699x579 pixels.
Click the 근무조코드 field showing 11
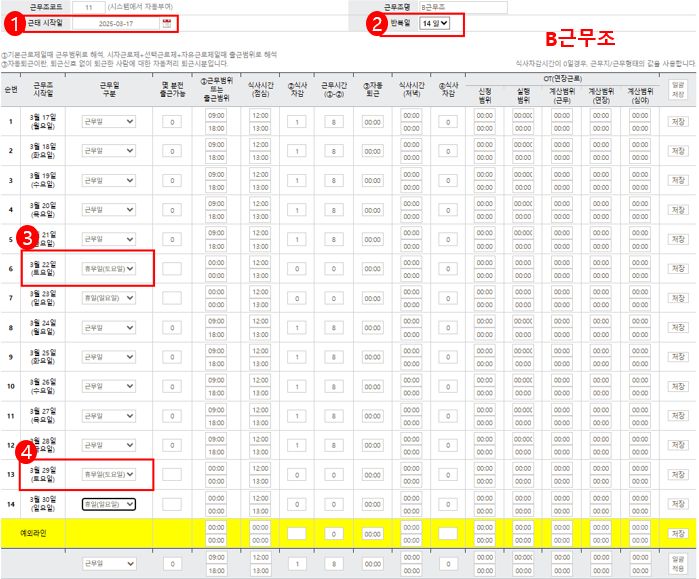[x=89, y=7]
